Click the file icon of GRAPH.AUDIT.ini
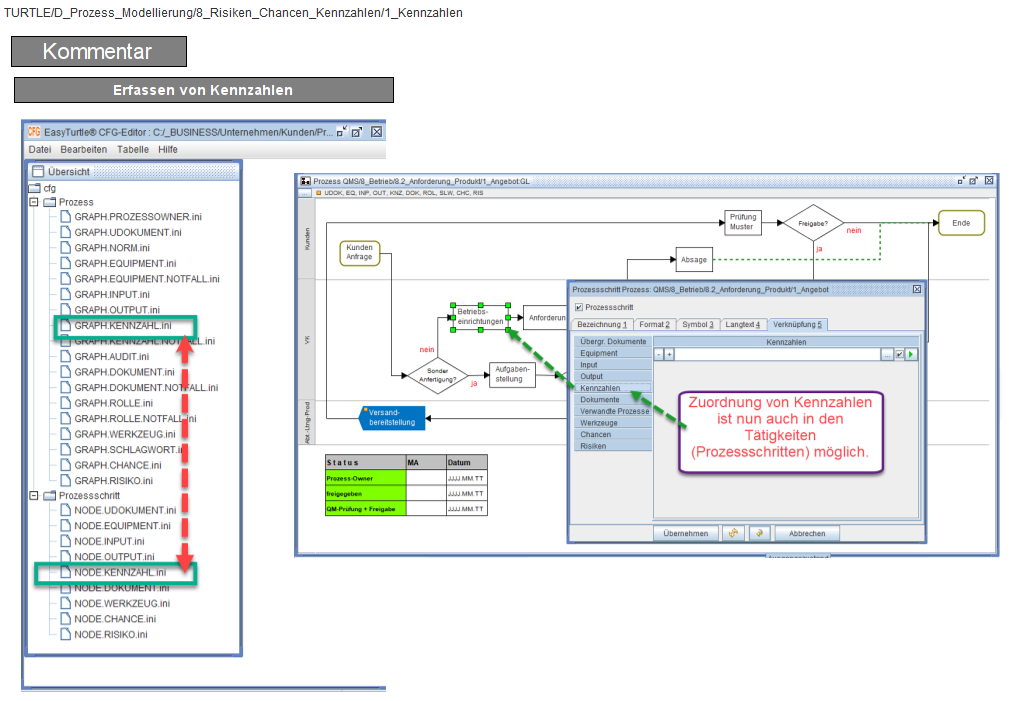 (65, 356)
